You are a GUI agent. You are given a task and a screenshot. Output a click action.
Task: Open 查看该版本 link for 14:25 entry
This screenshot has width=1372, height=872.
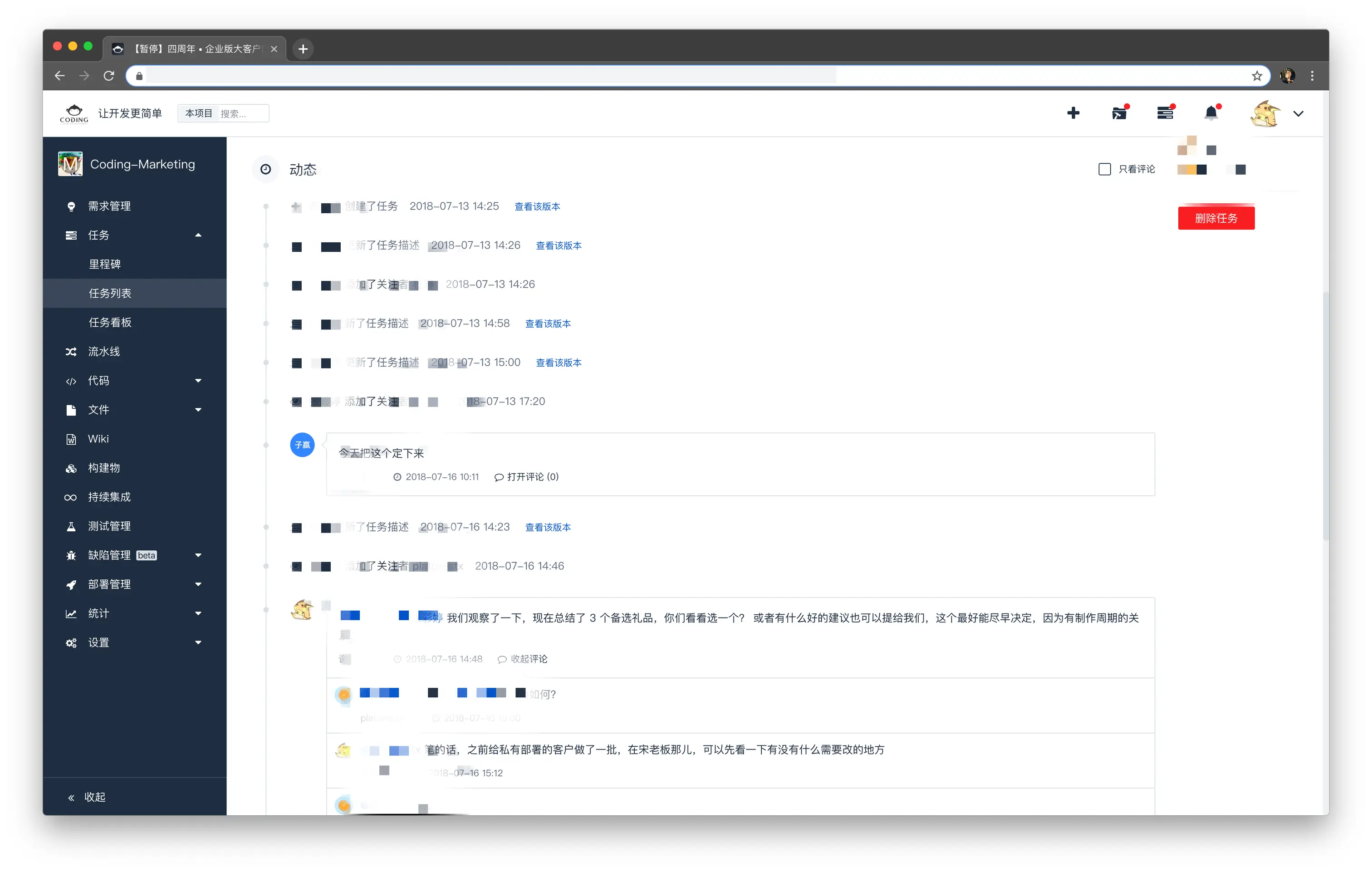point(537,206)
